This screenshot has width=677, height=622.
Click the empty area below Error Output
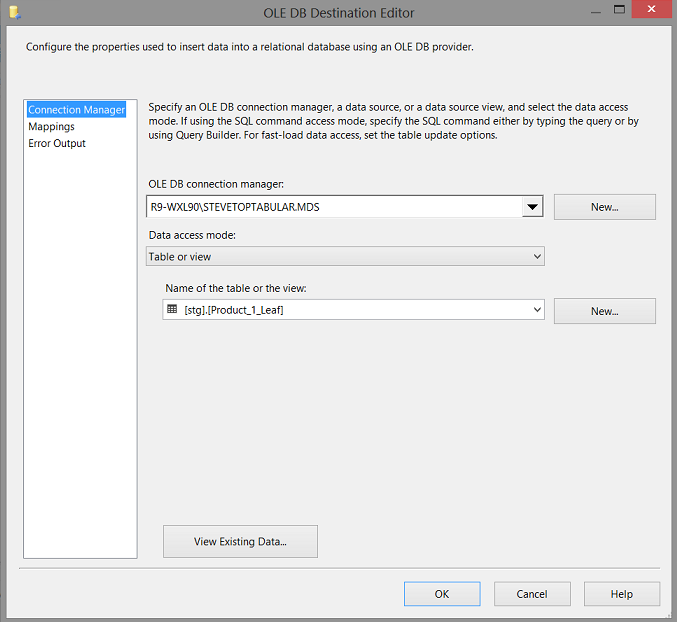point(80,350)
